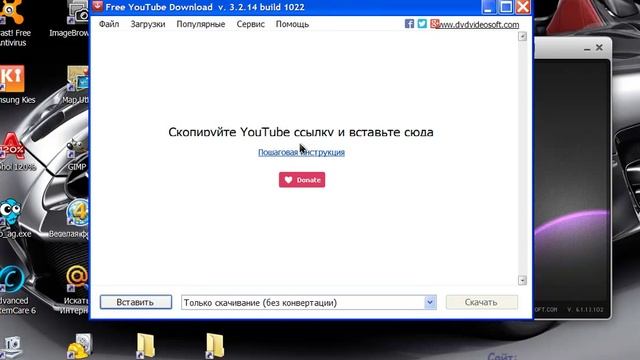Click the Вставить button
Screen dimensions: 640x360
click(x=136, y=302)
